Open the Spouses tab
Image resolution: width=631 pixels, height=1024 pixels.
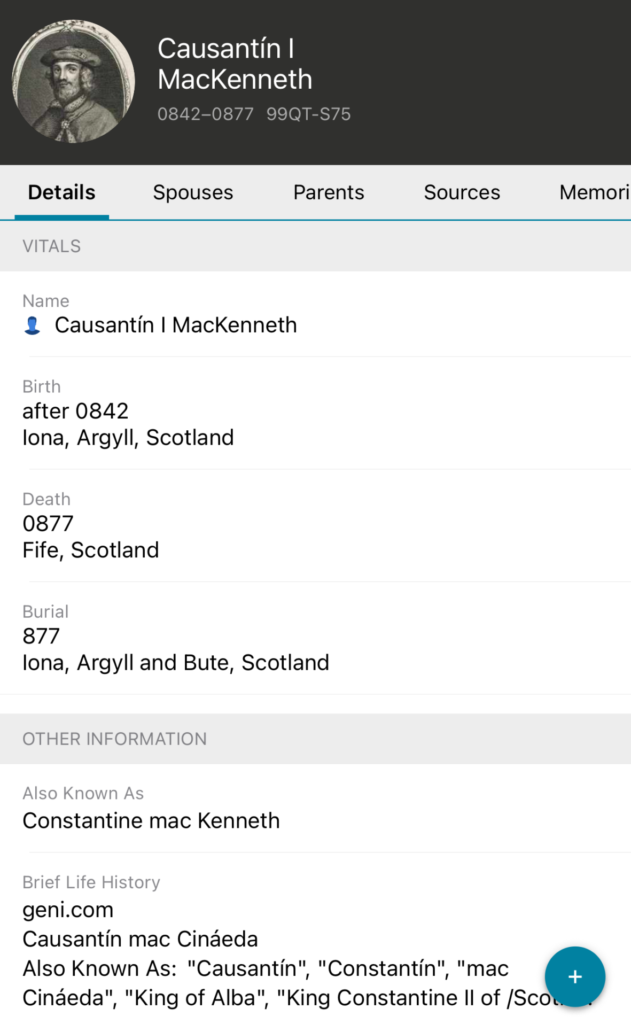(193, 193)
